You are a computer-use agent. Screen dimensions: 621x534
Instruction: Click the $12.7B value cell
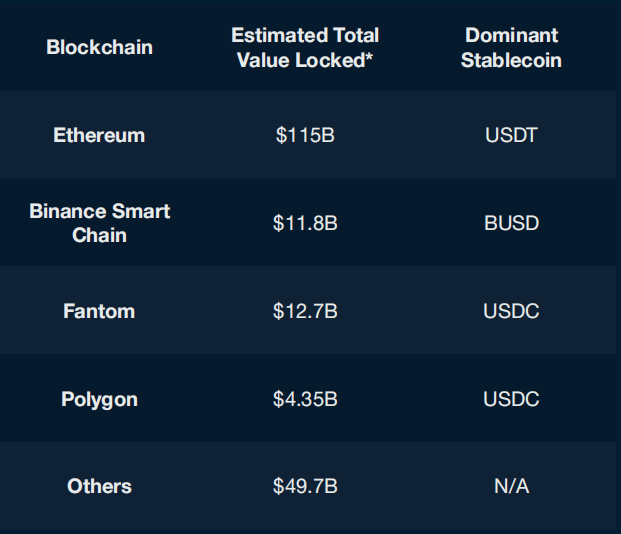pos(305,311)
